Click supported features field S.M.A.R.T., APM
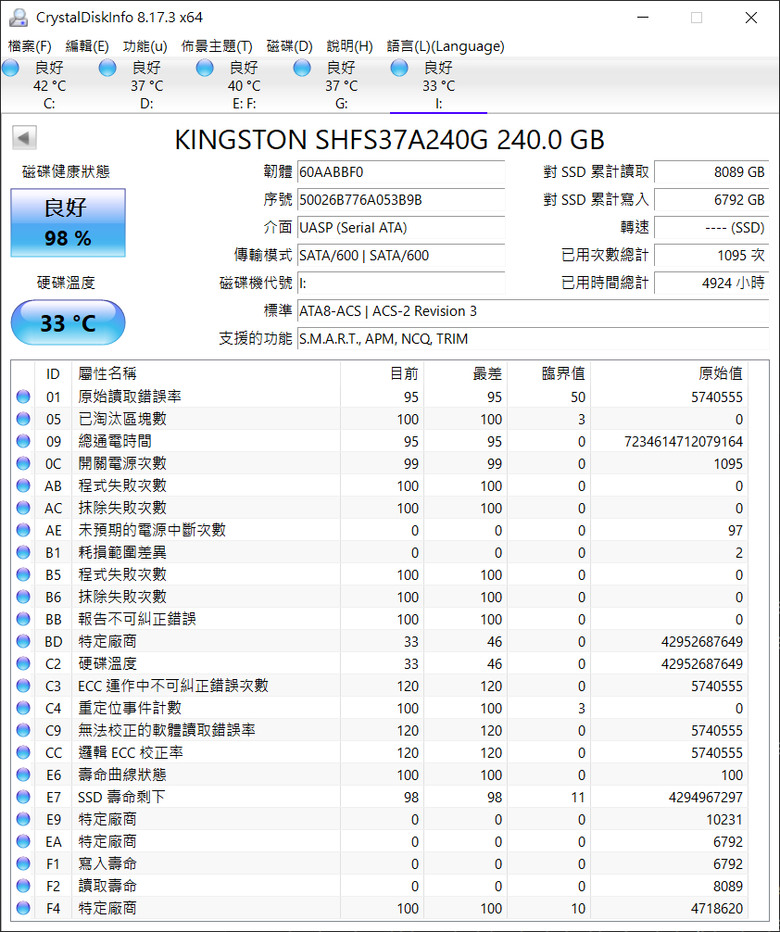The image size is (780, 932). point(533,339)
